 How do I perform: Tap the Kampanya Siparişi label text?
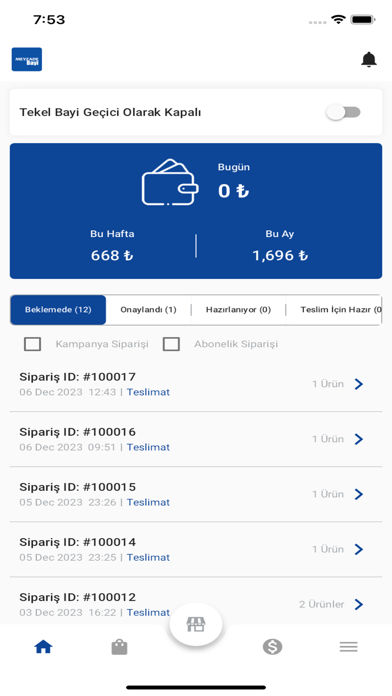(102, 344)
